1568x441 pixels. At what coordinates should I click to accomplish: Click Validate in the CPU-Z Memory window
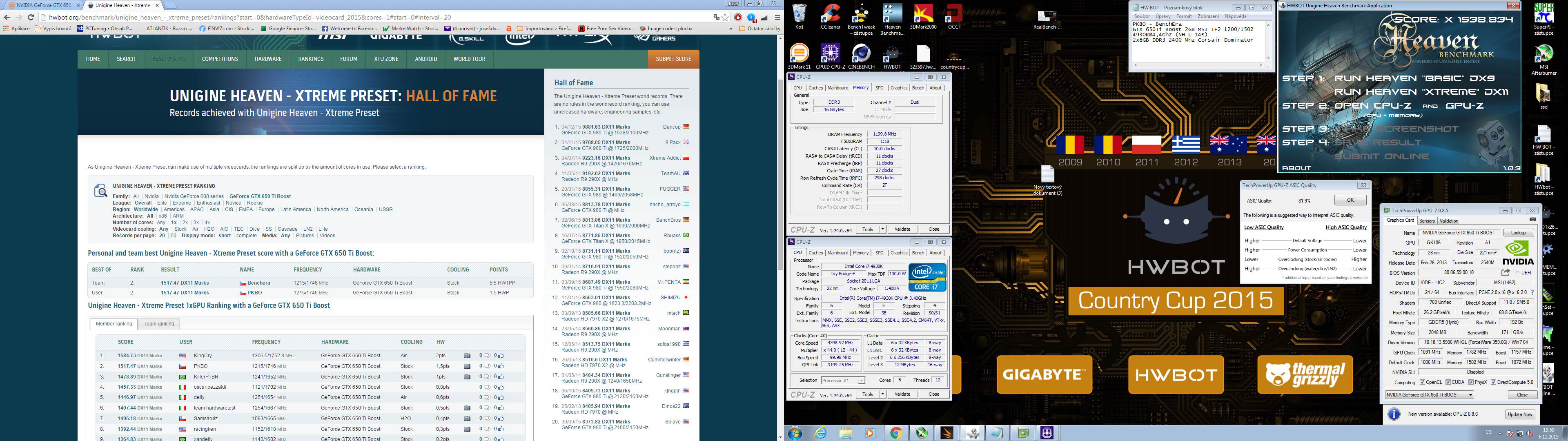pos(903,229)
